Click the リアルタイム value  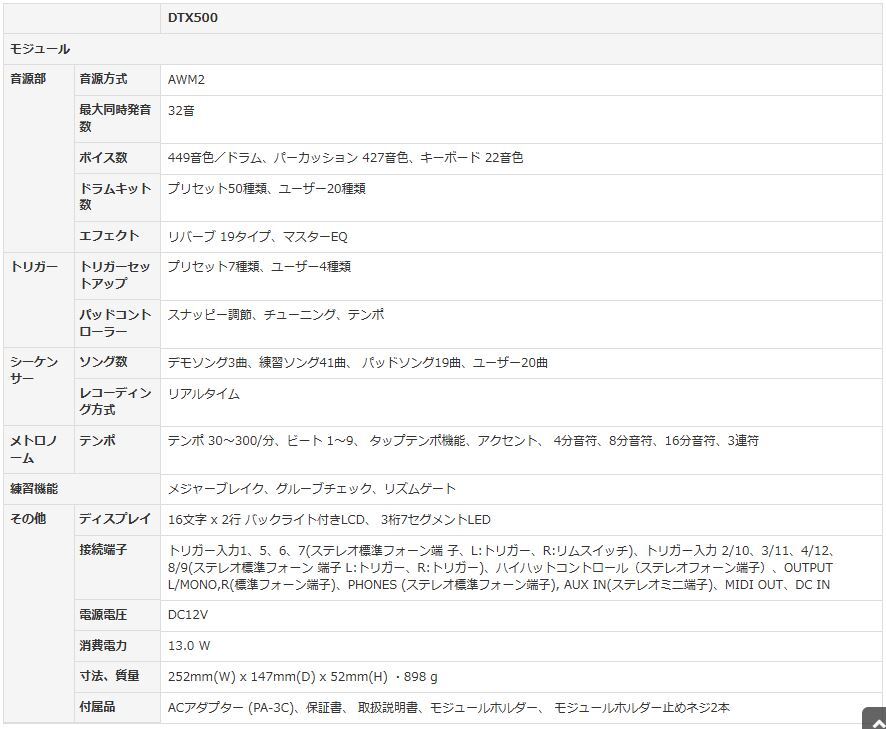point(203,394)
